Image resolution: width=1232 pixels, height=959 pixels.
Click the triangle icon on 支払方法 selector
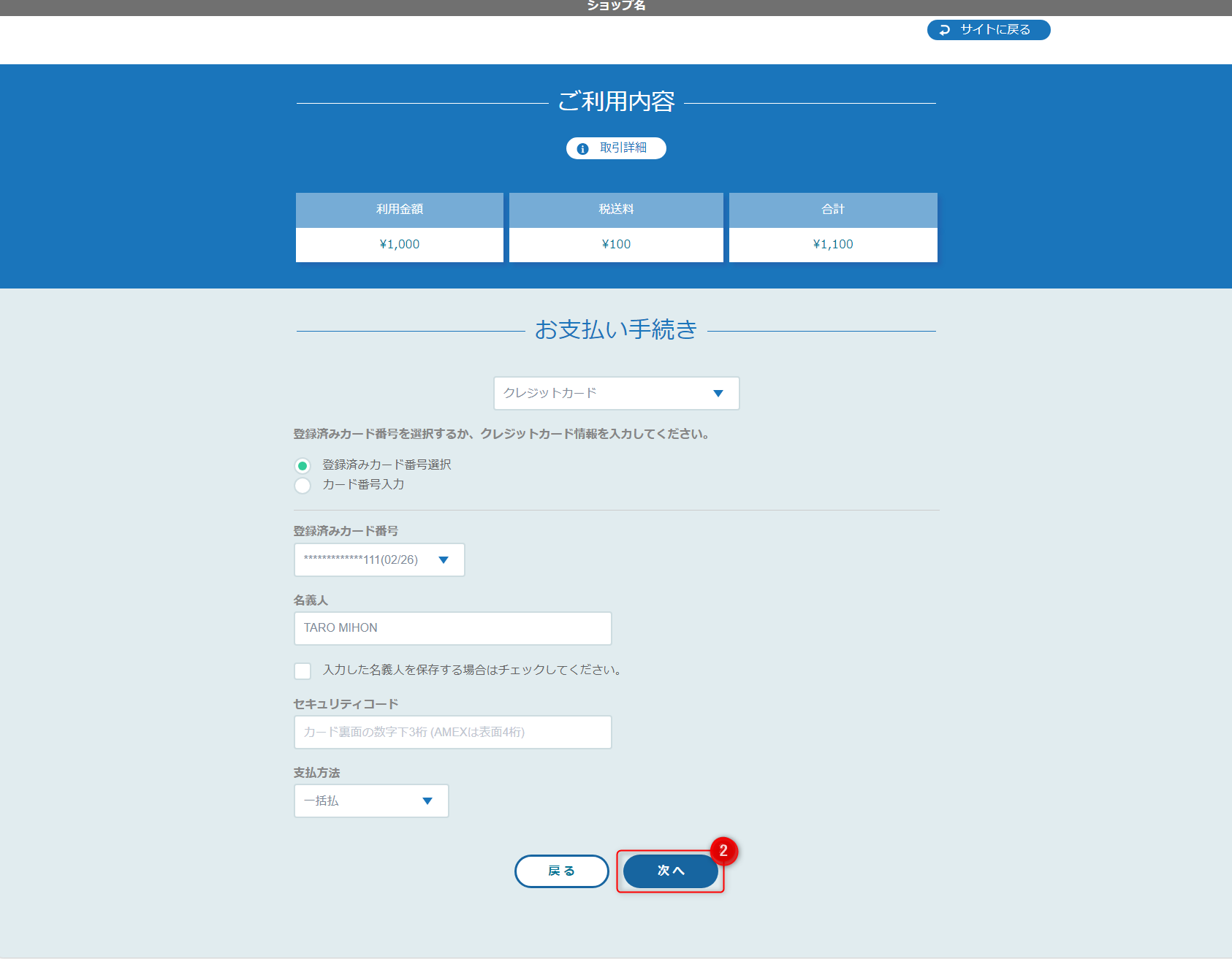click(x=427, y=801)
